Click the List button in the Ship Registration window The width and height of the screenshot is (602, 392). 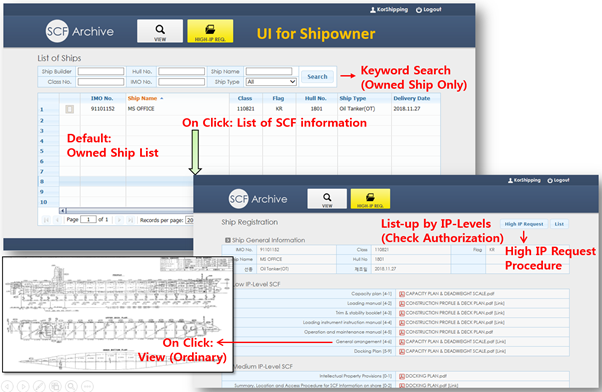tap(559, 224)
